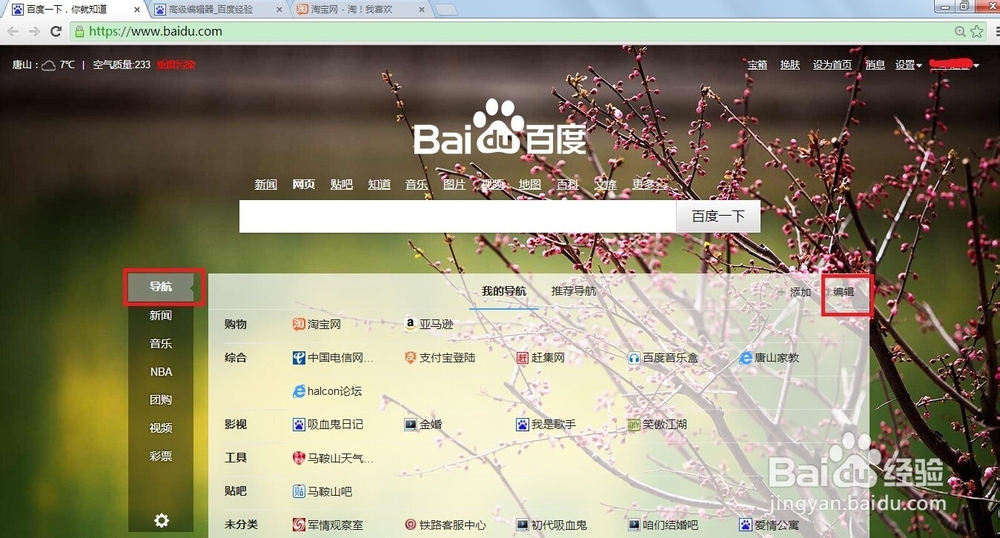Image resolution: width=1000 pixels, height=538 pixels.
Task: Click the 百度一下 search button
Action: point(718,216)
